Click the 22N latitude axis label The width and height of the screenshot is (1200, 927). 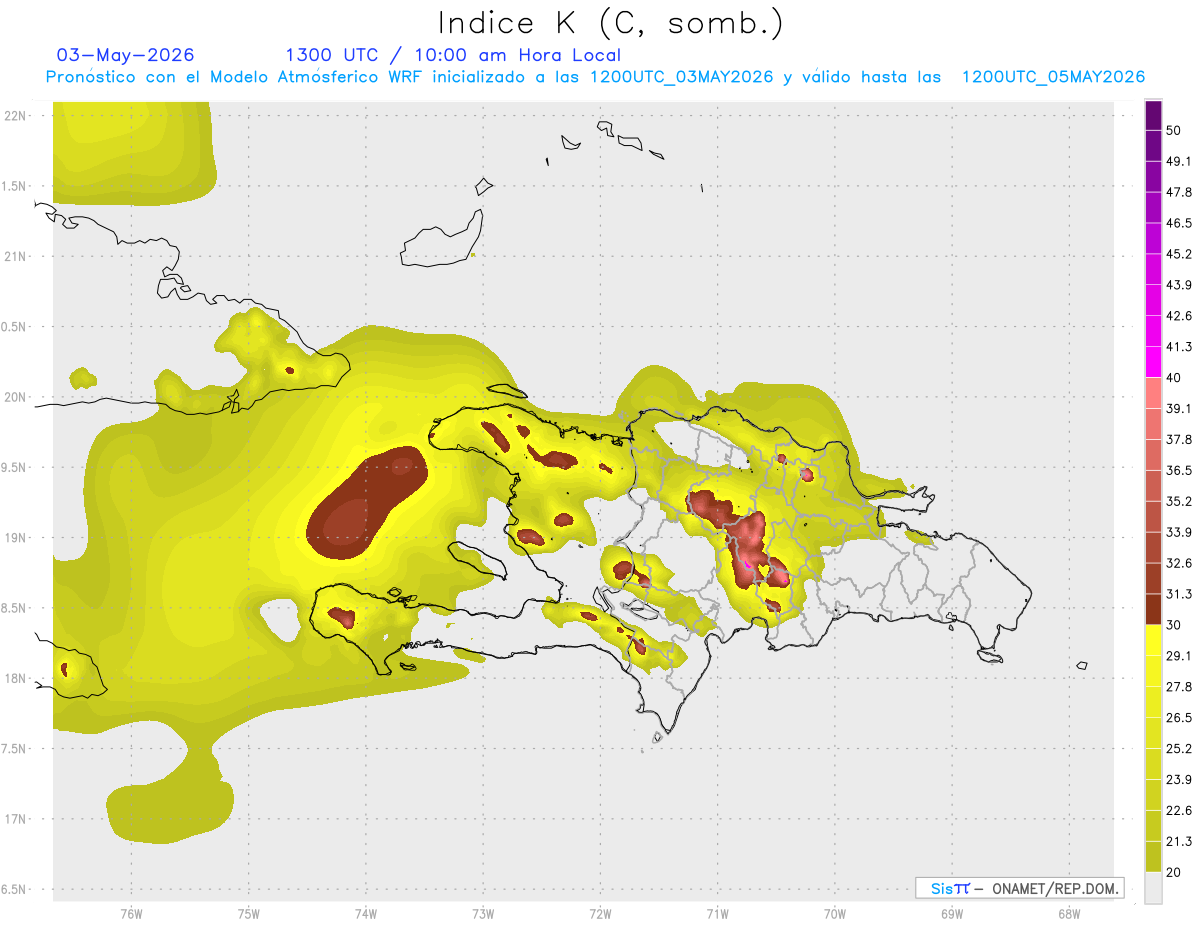(x=17, y=115)
